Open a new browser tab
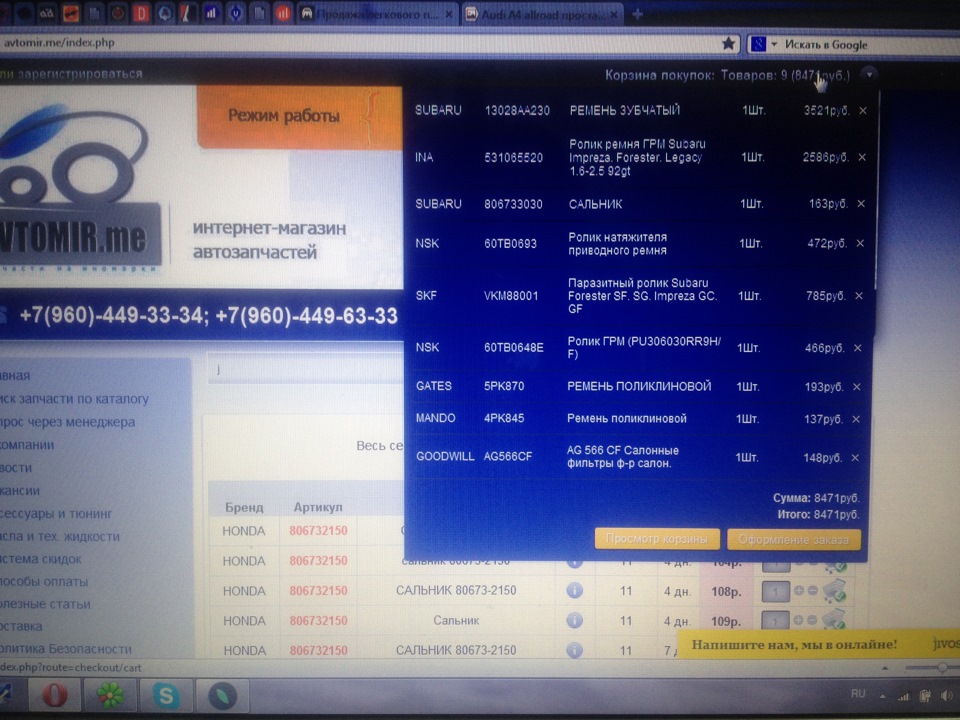Image resolution: width=960 pixels, height=720 pixels. pos(637,14)
